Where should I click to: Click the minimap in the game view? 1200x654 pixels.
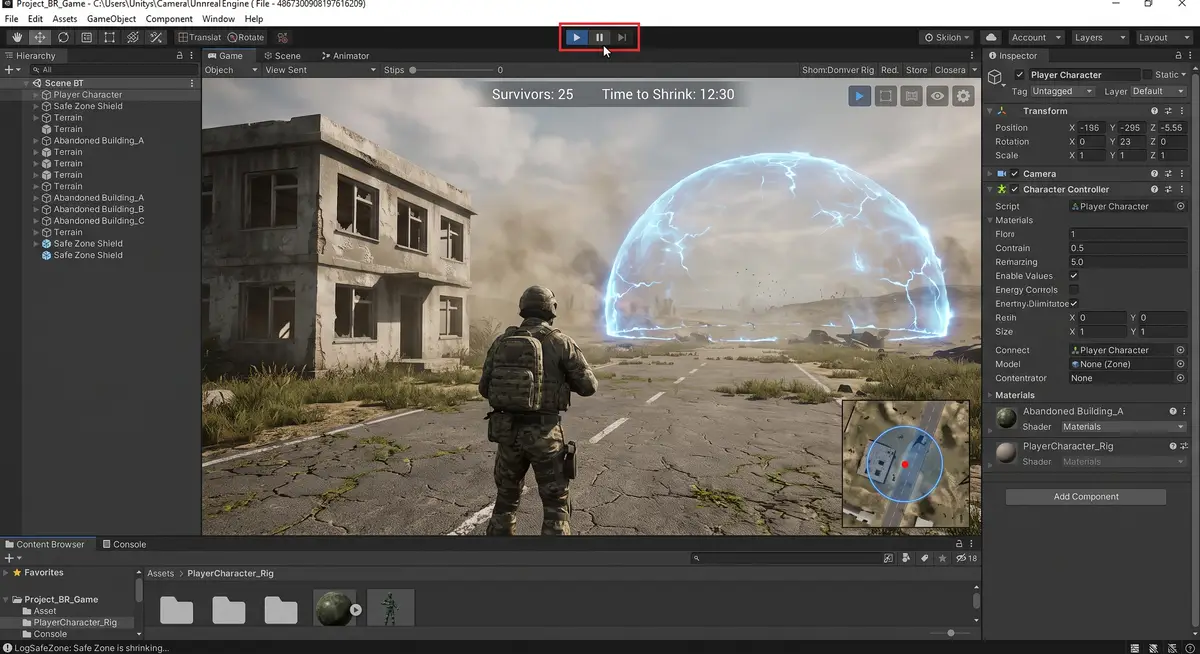click(x=905, y=464)
